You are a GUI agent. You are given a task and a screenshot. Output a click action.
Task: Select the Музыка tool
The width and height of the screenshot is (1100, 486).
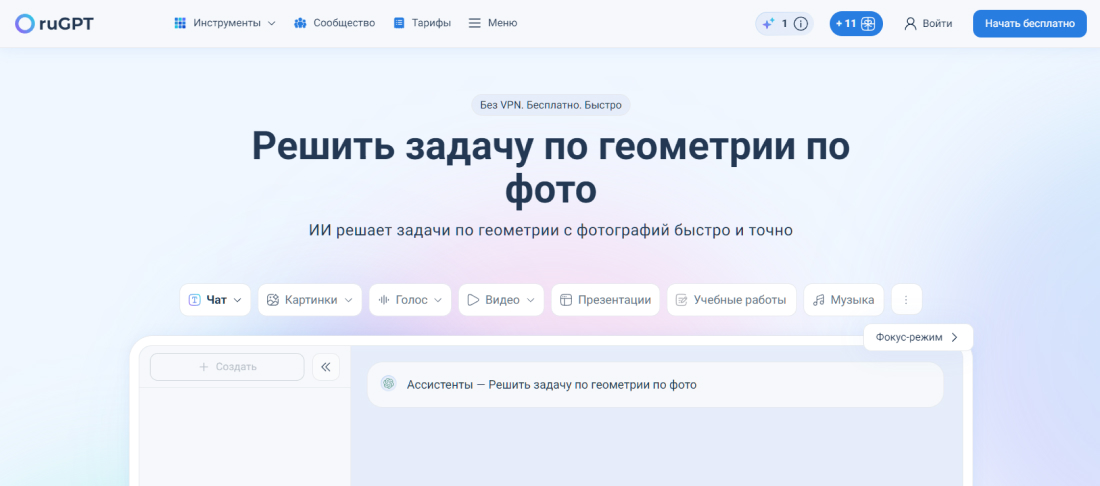(x=844, y=299)
